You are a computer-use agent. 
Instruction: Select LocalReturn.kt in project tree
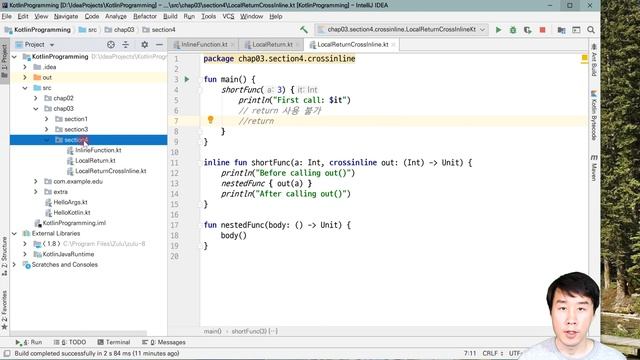click(95, 160)
